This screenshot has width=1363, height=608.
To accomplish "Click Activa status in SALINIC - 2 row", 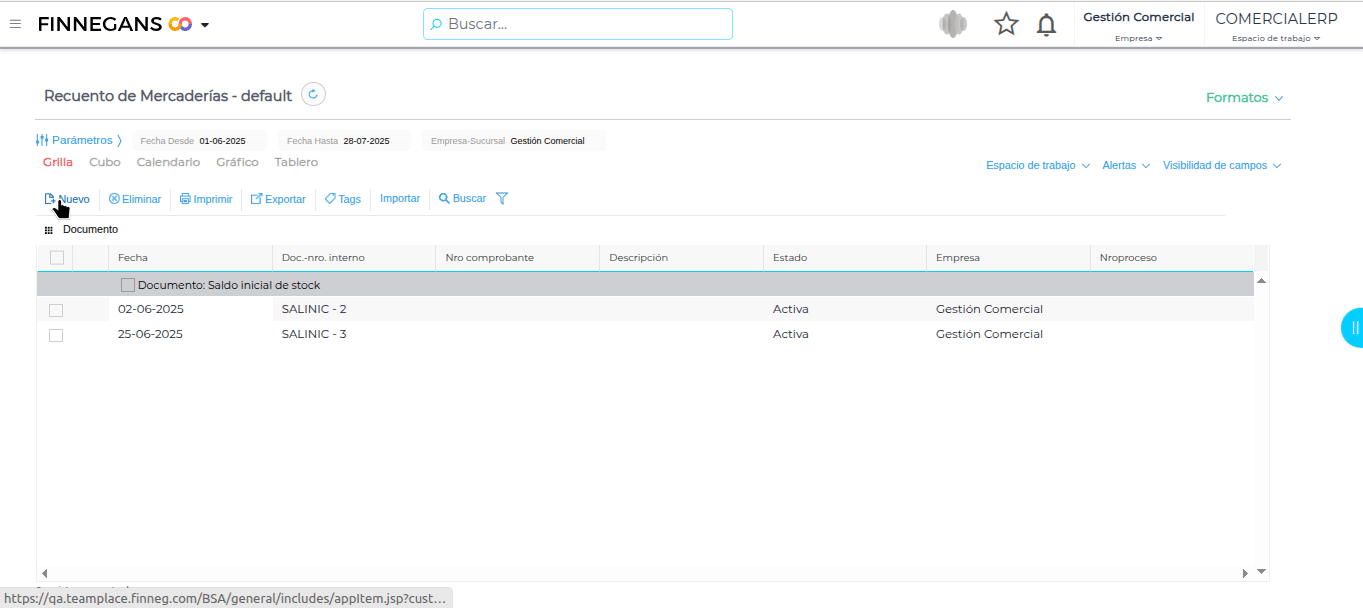I will [x=791, y=310].
